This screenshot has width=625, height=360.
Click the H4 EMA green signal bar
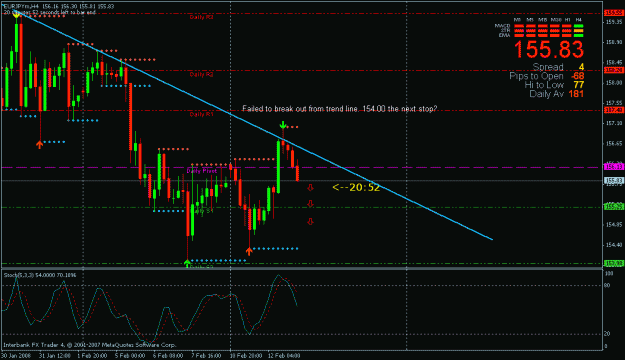coord(578,35)
